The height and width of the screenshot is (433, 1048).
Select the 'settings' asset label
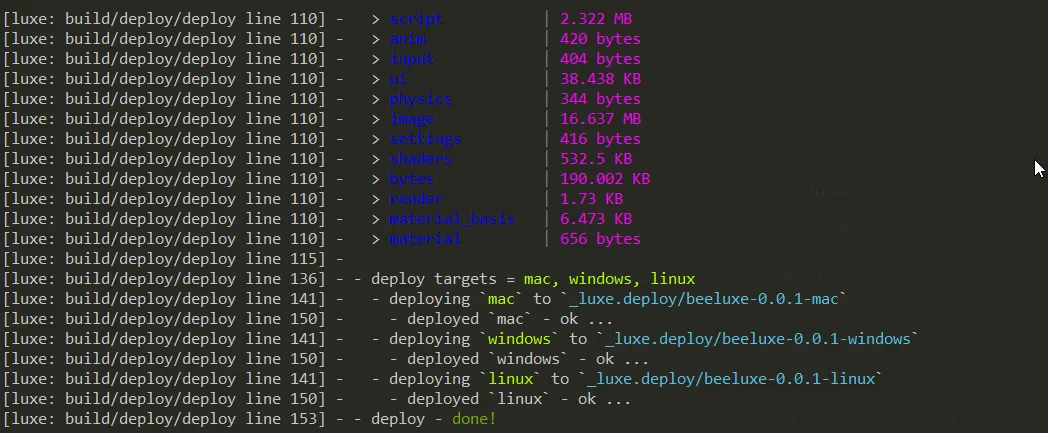[425, 139]
